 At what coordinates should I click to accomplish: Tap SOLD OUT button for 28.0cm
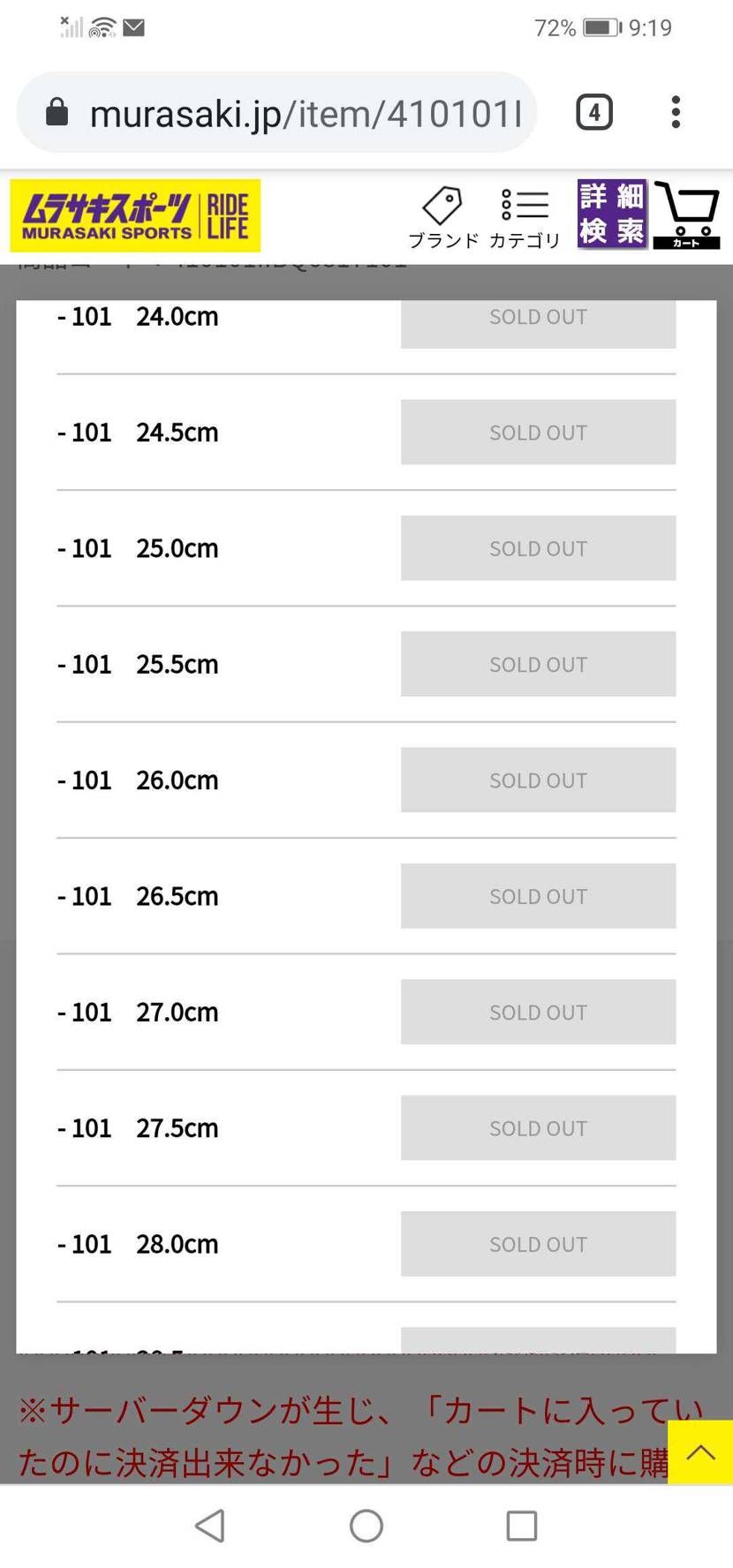pos(538,1244)
